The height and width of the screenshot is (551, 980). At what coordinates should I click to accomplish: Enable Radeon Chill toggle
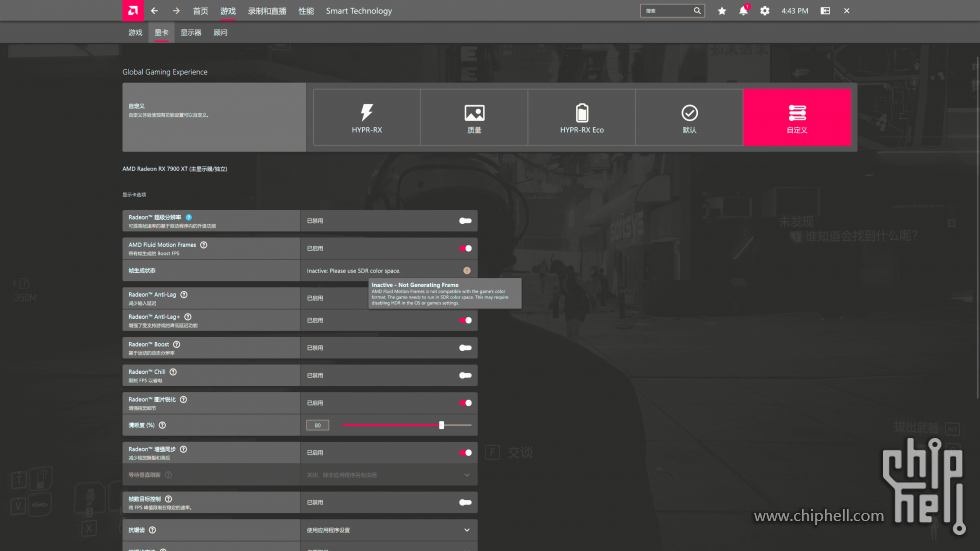coord(465,375)
